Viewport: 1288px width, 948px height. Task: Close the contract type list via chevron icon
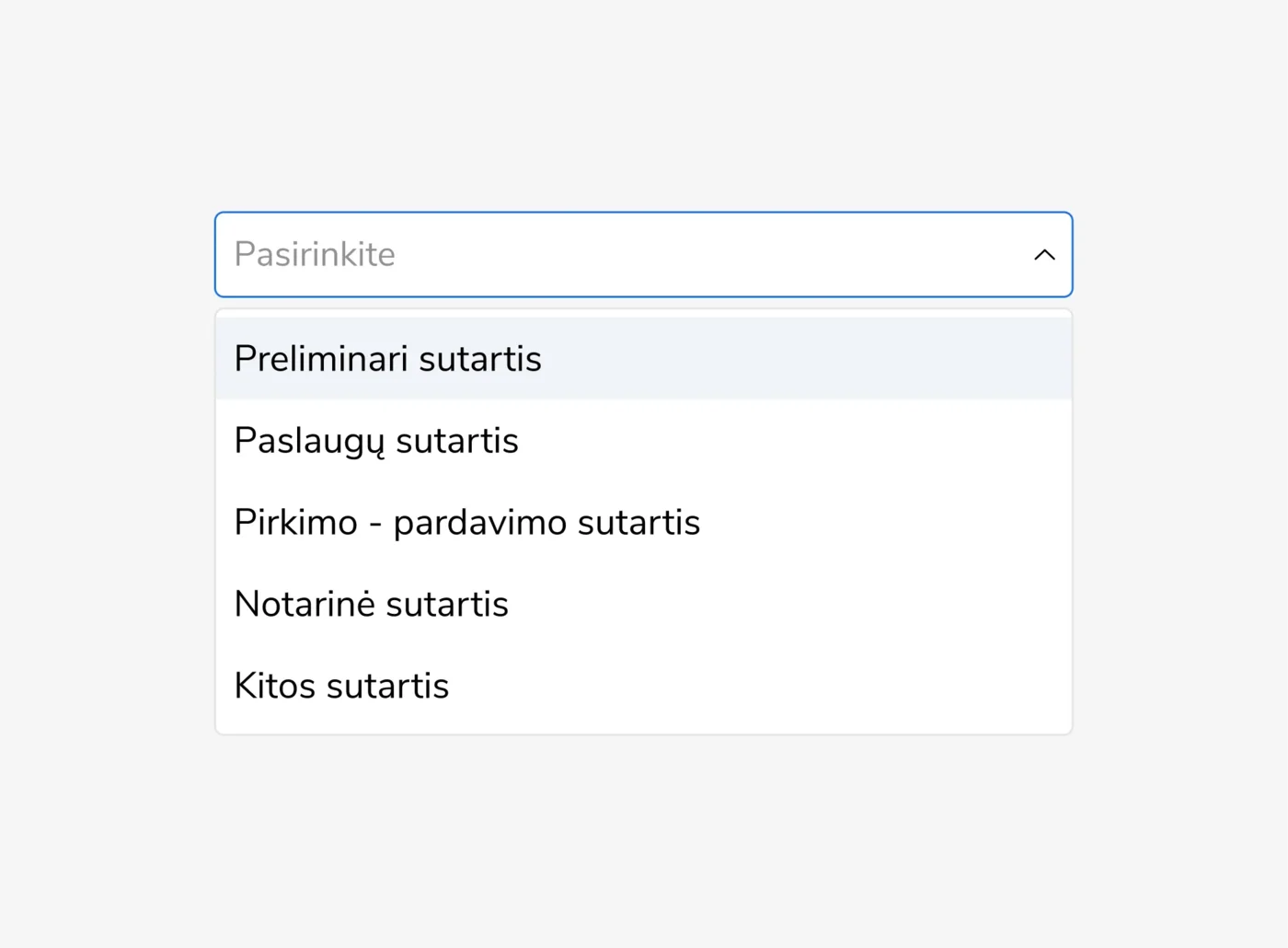[x=1044, y=255]
